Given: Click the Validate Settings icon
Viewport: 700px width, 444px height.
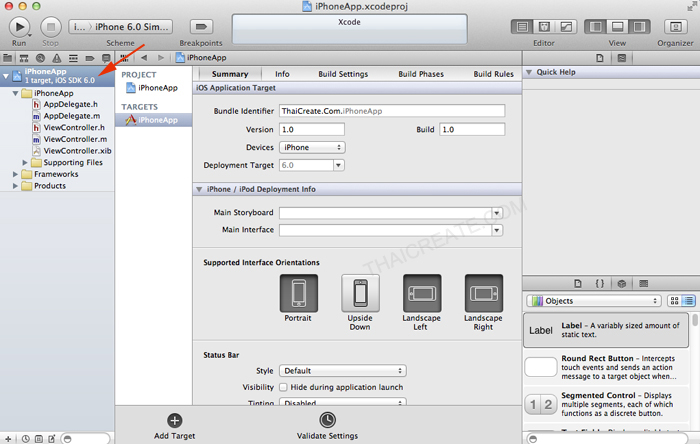Looking at the screenshot, I should pyautogui.click(x=327, y=421).
